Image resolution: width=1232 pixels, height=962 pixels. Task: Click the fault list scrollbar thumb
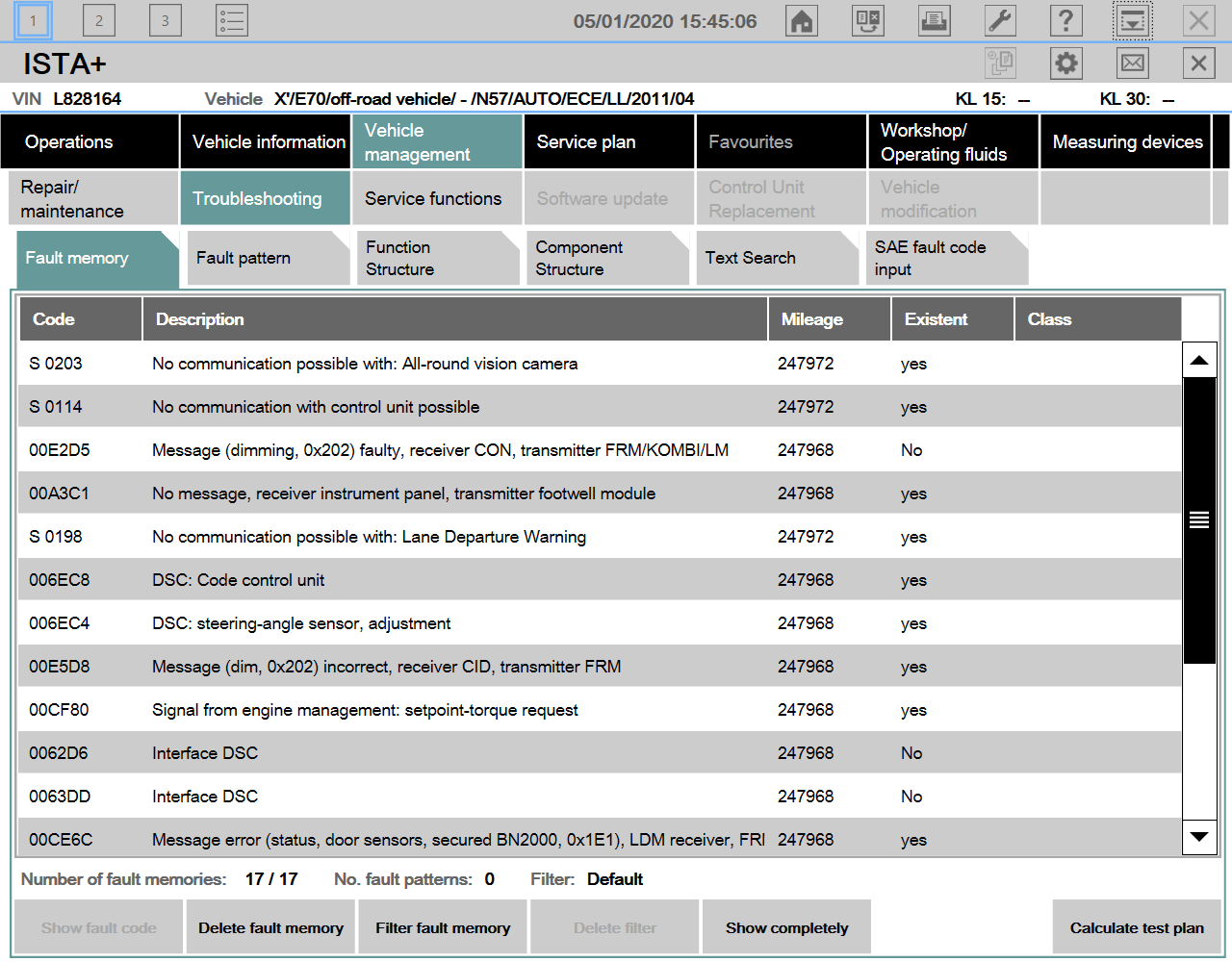(x=1198, y=520)
